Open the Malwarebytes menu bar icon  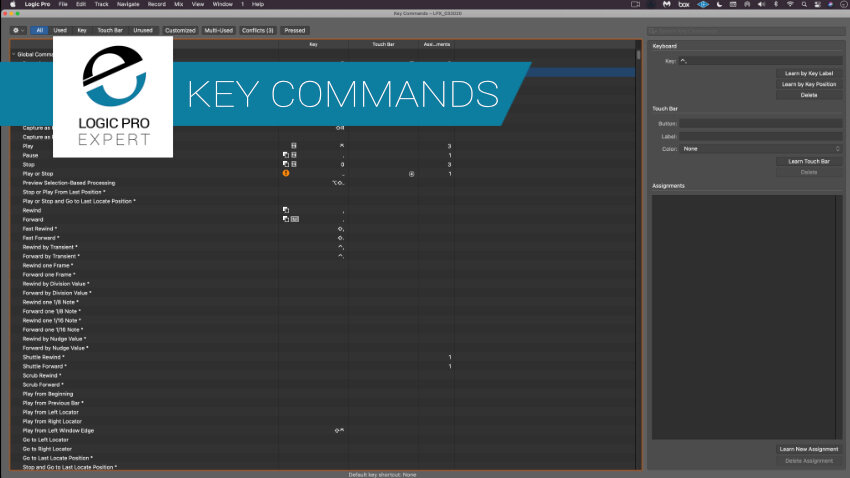[667, 4]
